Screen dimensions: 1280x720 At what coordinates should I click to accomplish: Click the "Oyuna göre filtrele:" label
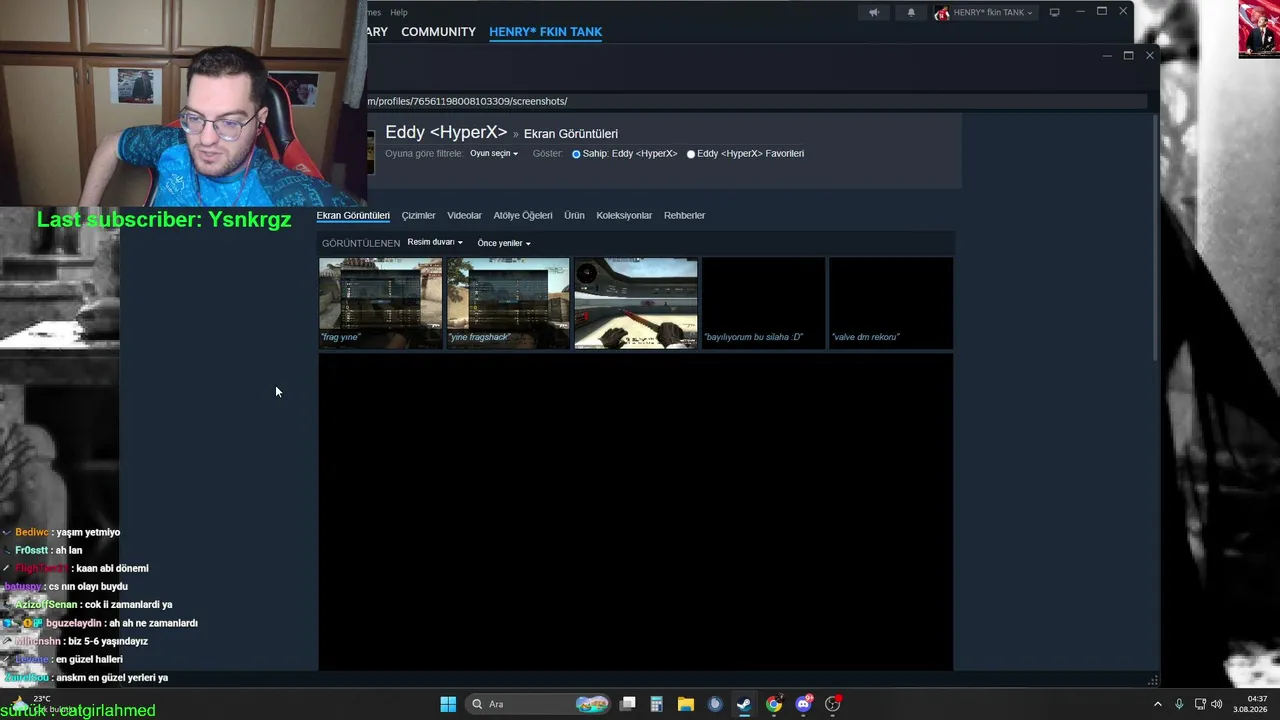click(424, 154)
